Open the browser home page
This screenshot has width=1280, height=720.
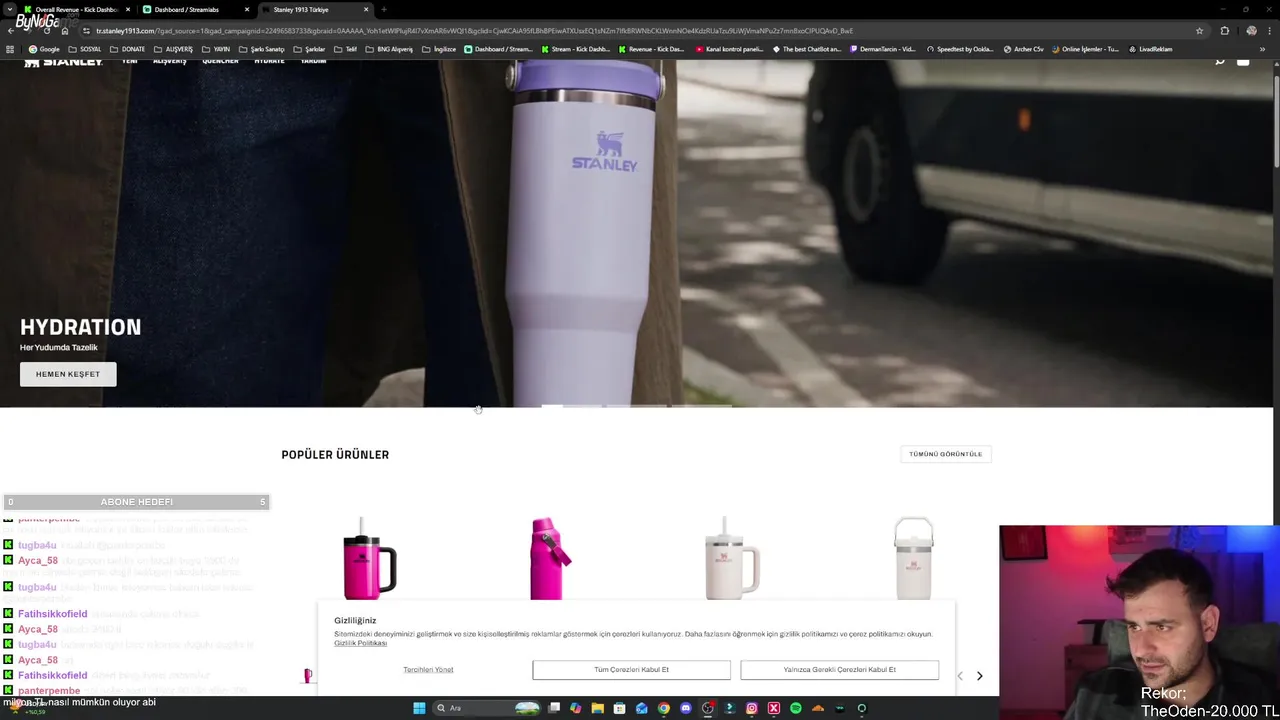65,31
